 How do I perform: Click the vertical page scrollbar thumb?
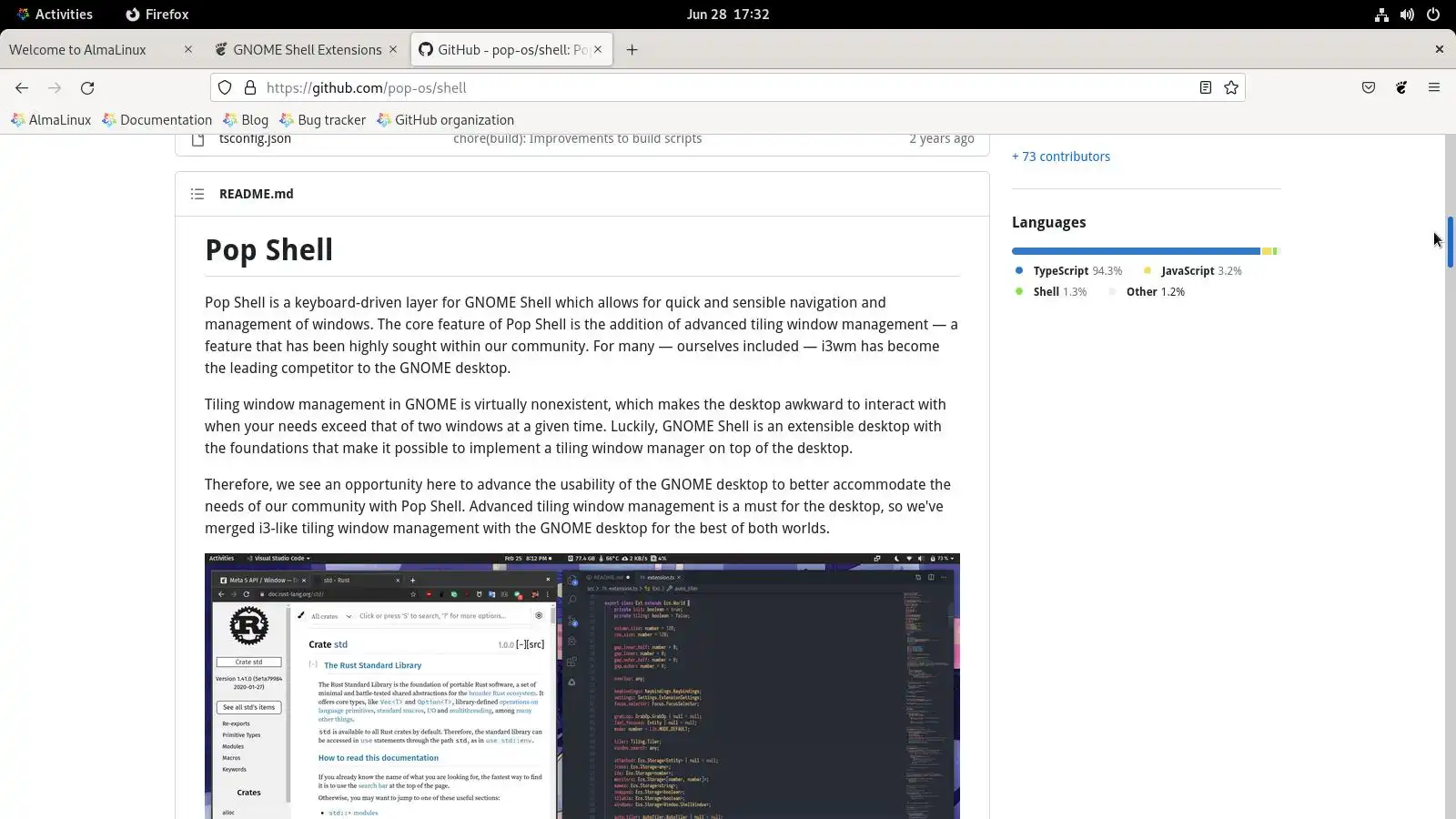pos(1451,242)
